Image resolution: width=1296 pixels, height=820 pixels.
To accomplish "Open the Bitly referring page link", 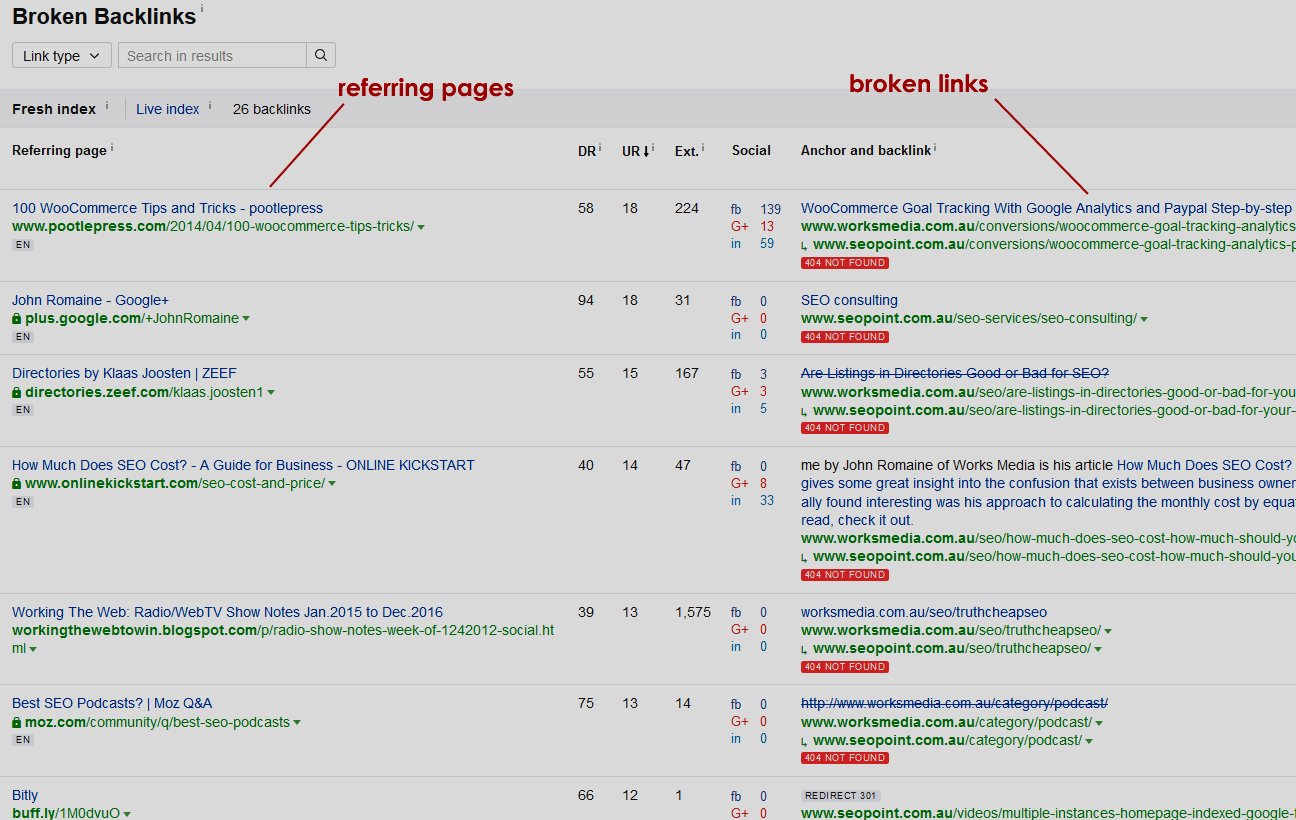I will (25, 797).
